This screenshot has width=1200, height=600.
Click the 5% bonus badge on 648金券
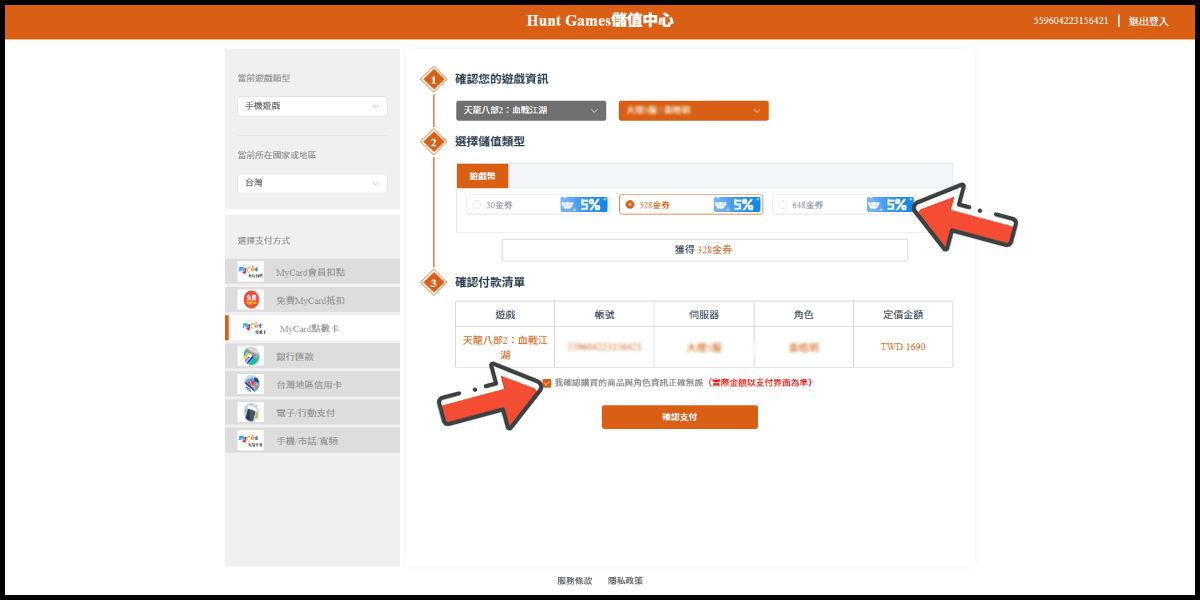[x=889, y=205]
